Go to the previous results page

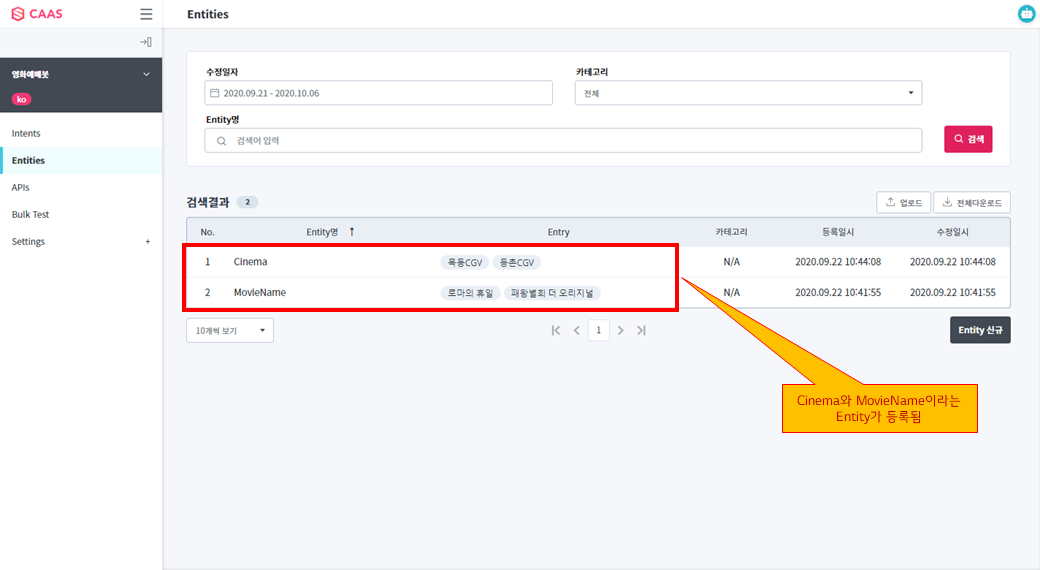[x=577, y=330]
